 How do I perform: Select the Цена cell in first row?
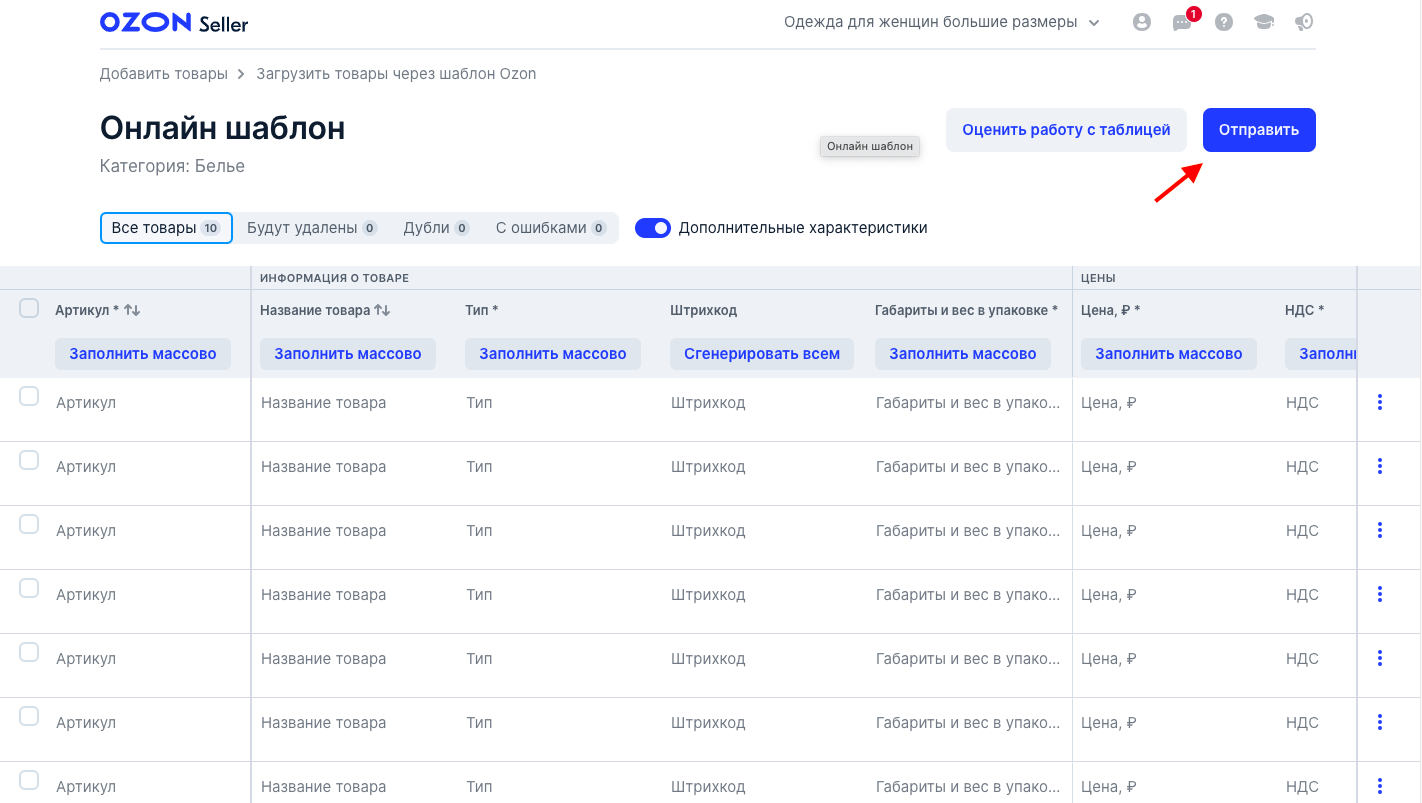point(1174,410)
